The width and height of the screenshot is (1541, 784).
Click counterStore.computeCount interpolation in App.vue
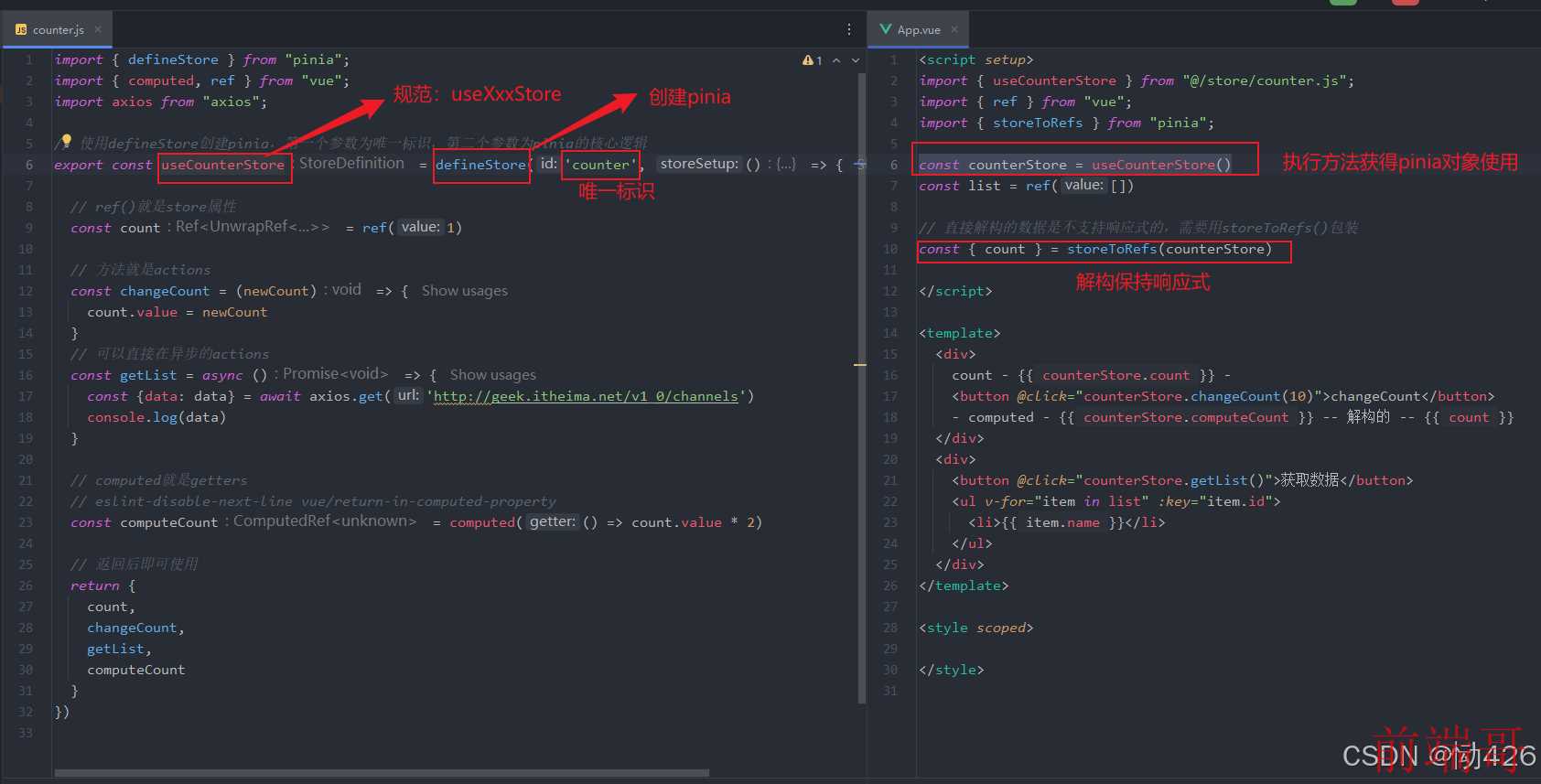click(1186, 417)
